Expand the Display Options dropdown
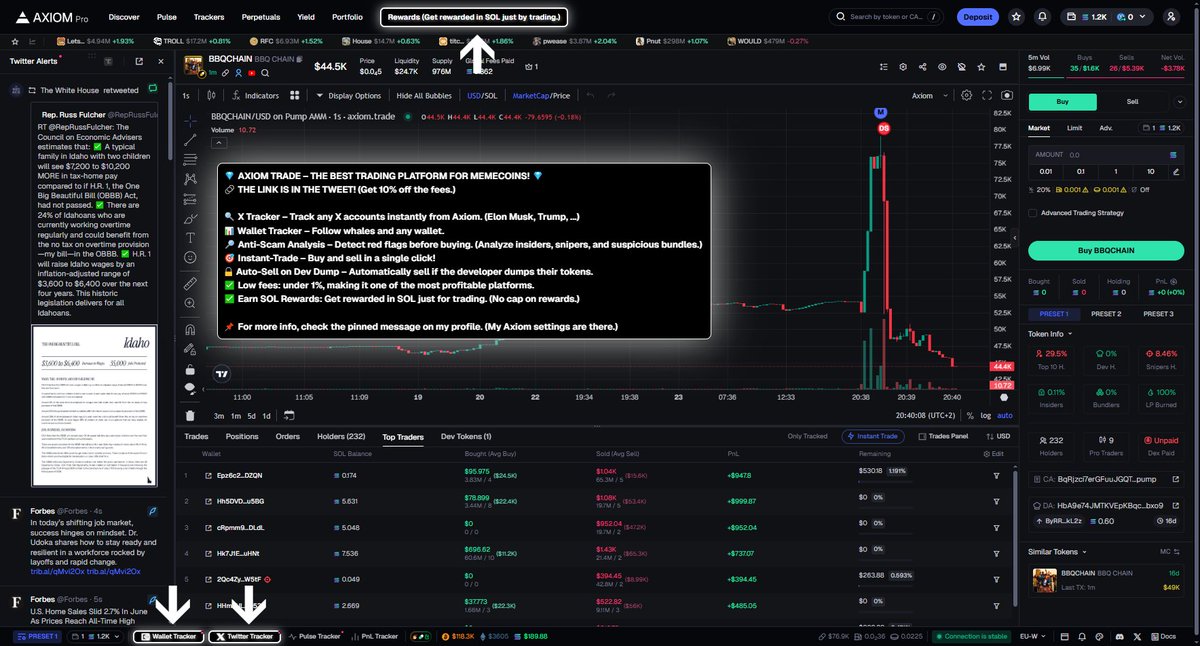Screen dimensions: 1200x646 pos(349,95)
